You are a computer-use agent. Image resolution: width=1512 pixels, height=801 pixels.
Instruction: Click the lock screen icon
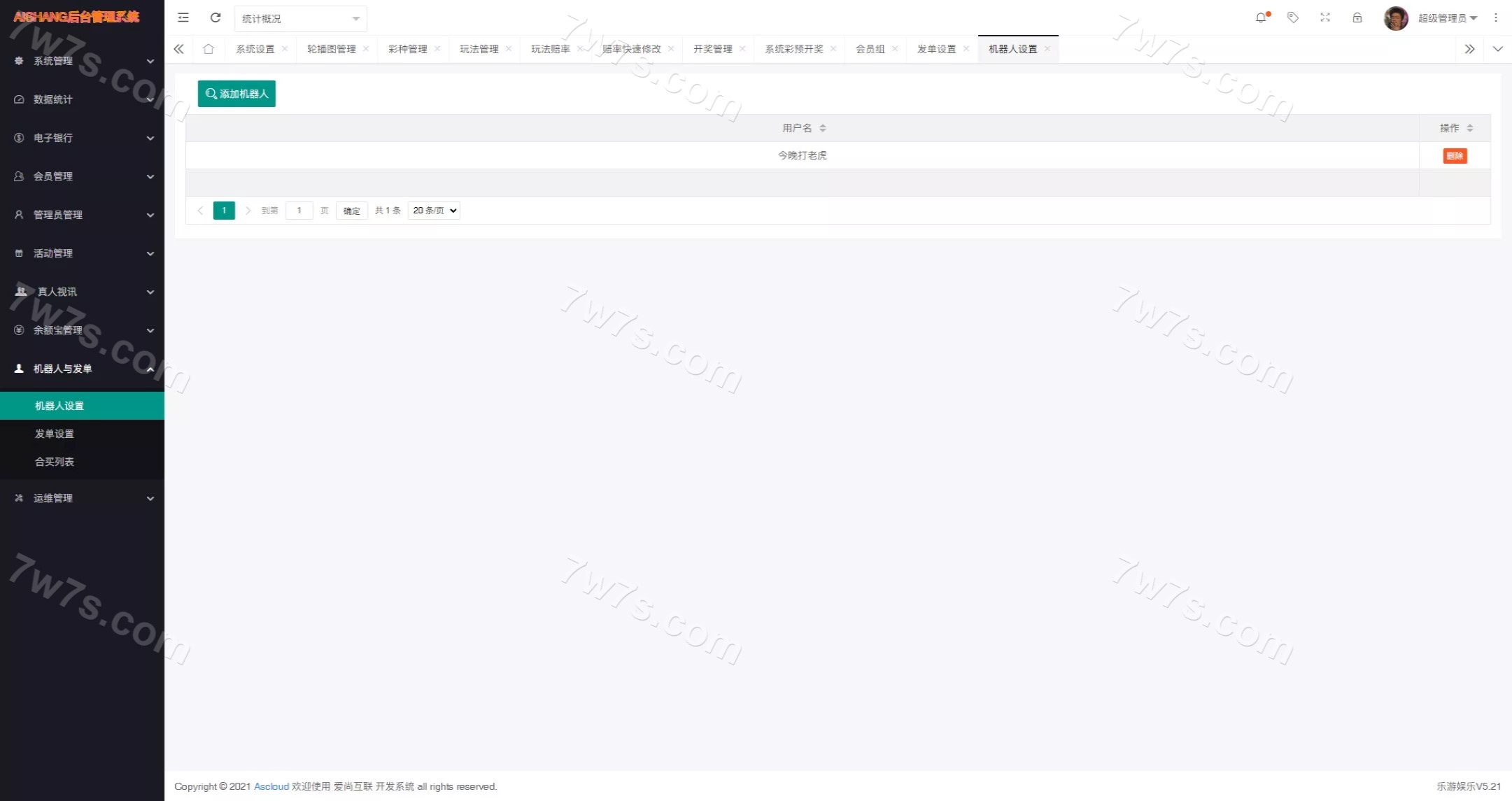point(1357,18)
